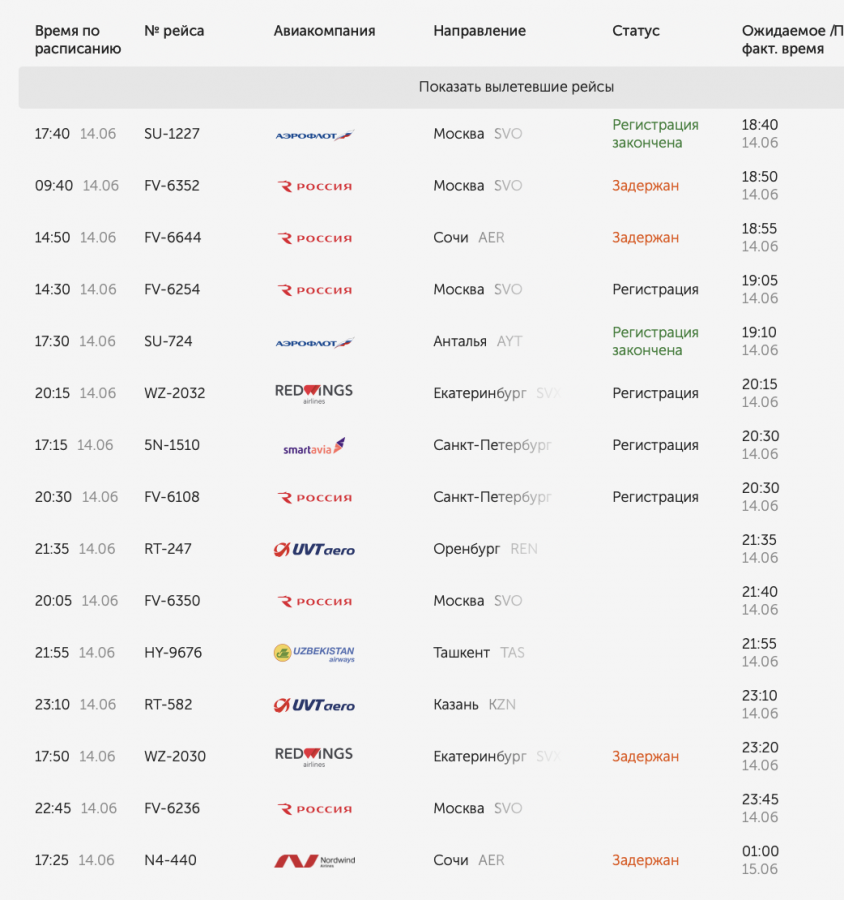Click the Uzbekistan Airways logo for HY-9676

pyautogui.click(x=314, y=653)
